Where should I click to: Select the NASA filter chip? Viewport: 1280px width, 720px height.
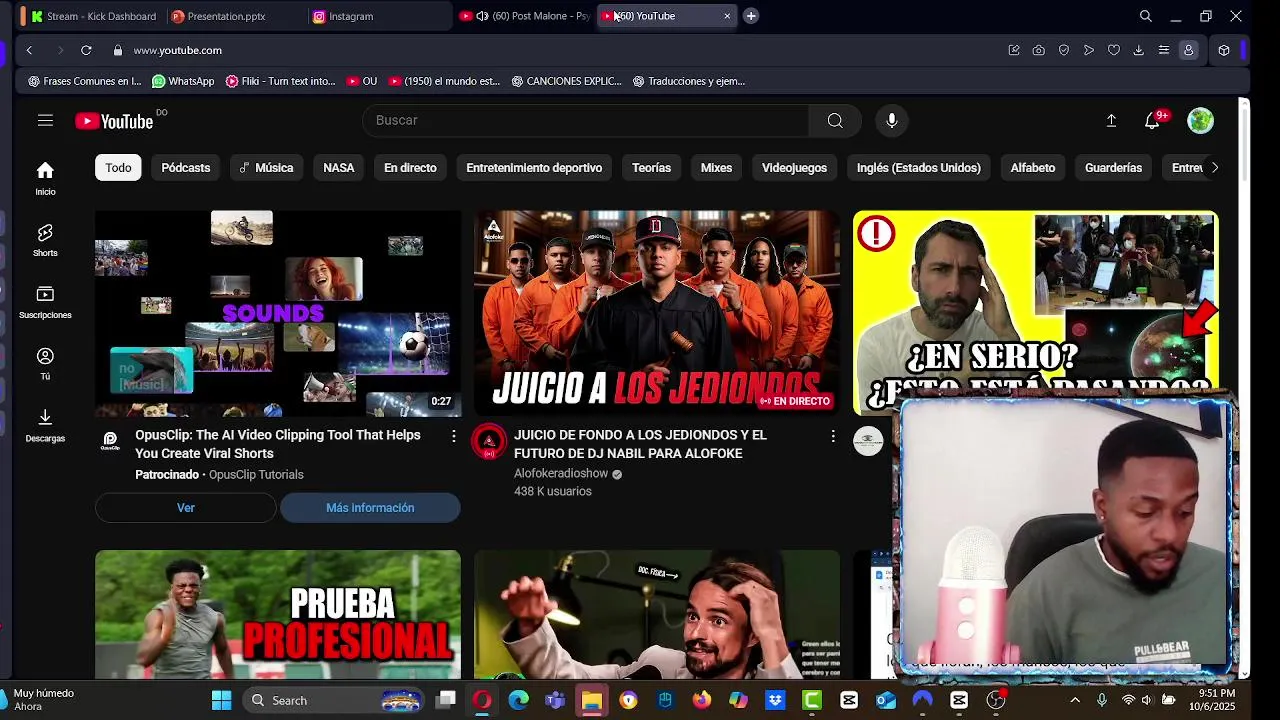[x=339, y=168]
